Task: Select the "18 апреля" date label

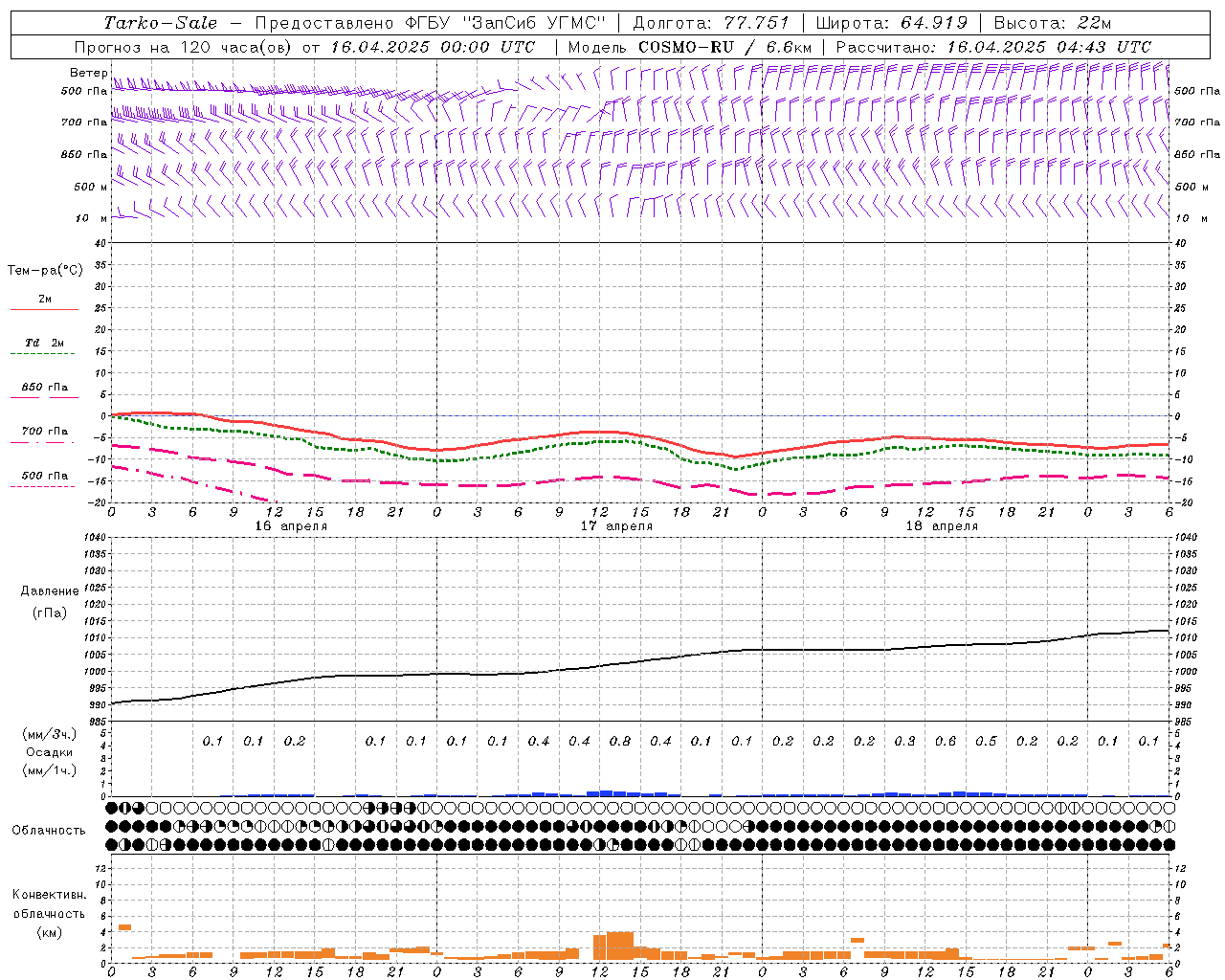Action: (x=942, y=526)
